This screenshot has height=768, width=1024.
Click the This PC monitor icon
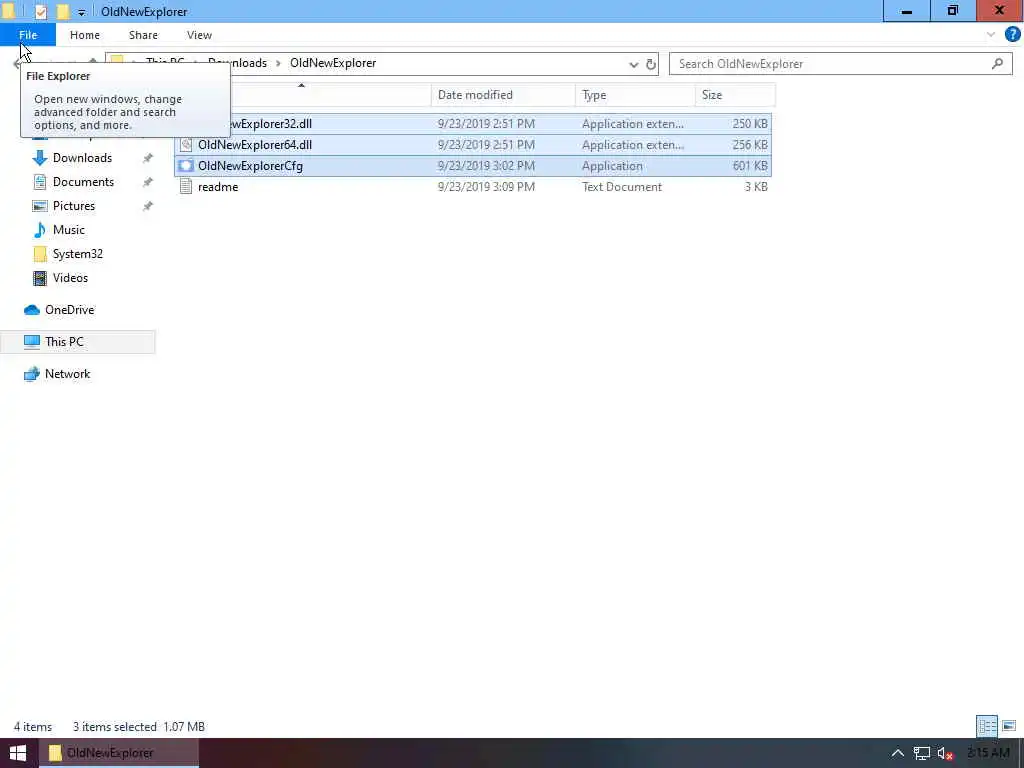32,342
